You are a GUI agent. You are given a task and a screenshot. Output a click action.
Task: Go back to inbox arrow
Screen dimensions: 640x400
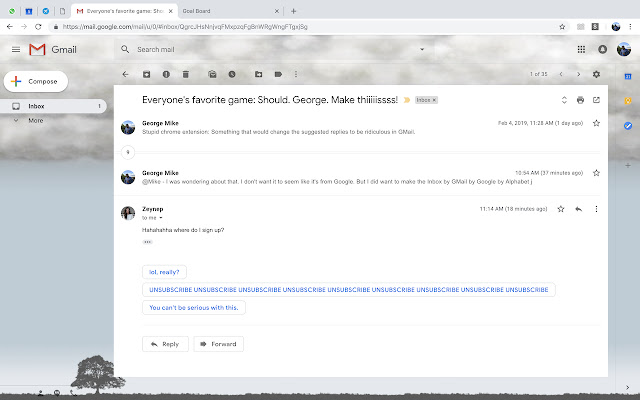[125, 74]
